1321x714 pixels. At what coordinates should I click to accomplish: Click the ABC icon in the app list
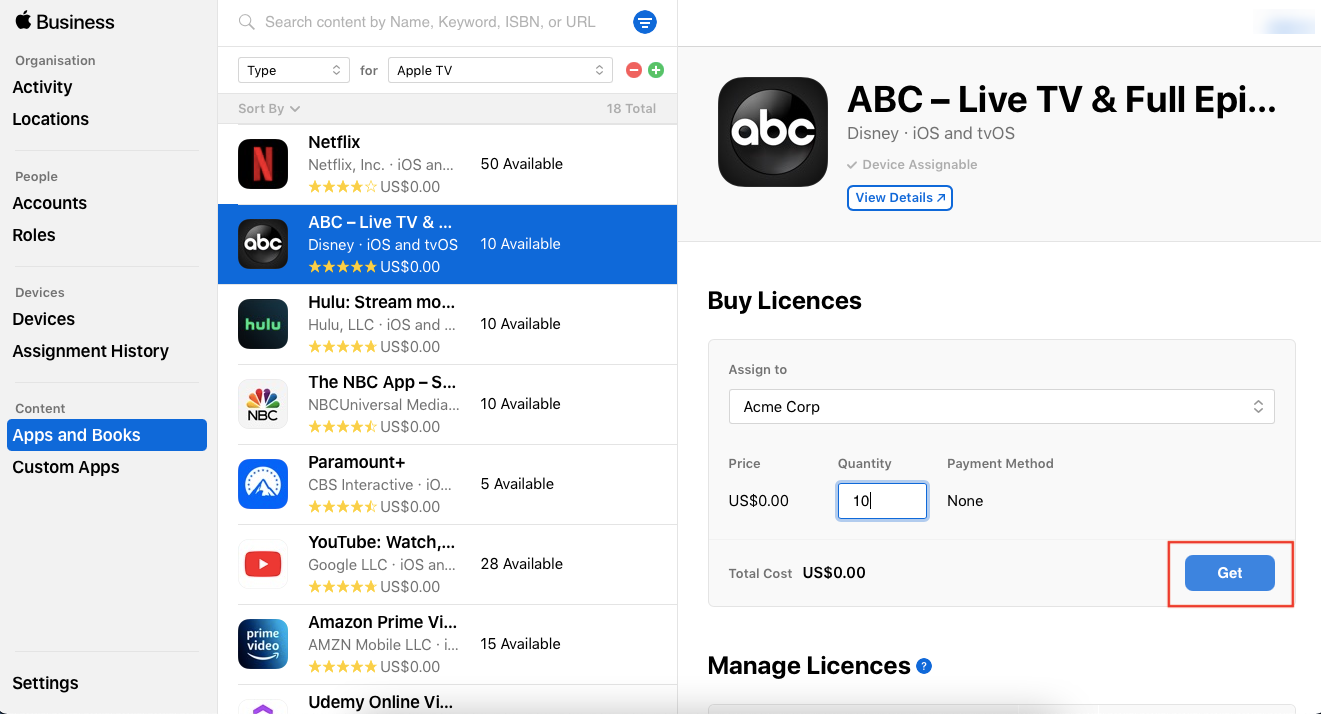[263, 244]
